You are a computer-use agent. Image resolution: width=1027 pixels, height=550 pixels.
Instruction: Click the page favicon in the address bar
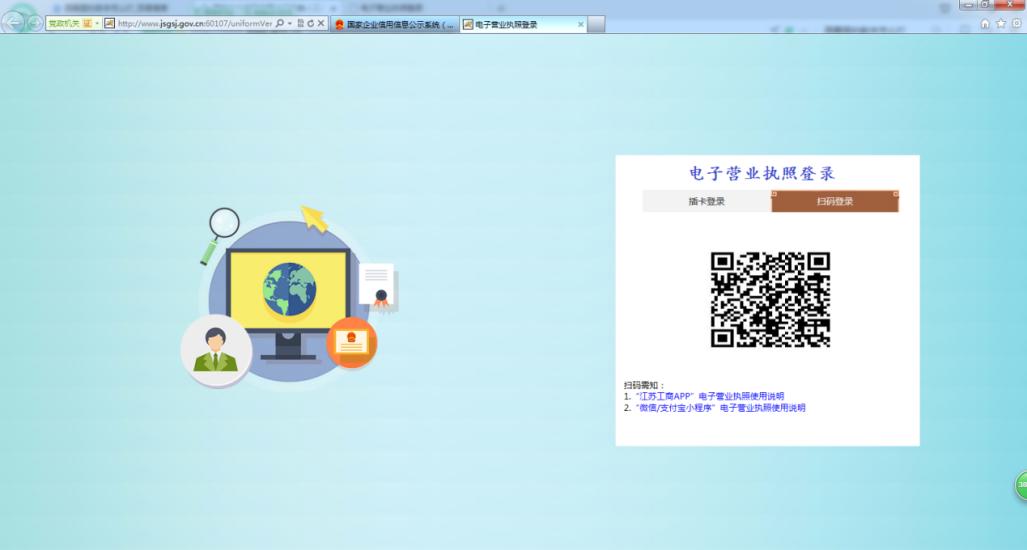[x=109, y=24]
